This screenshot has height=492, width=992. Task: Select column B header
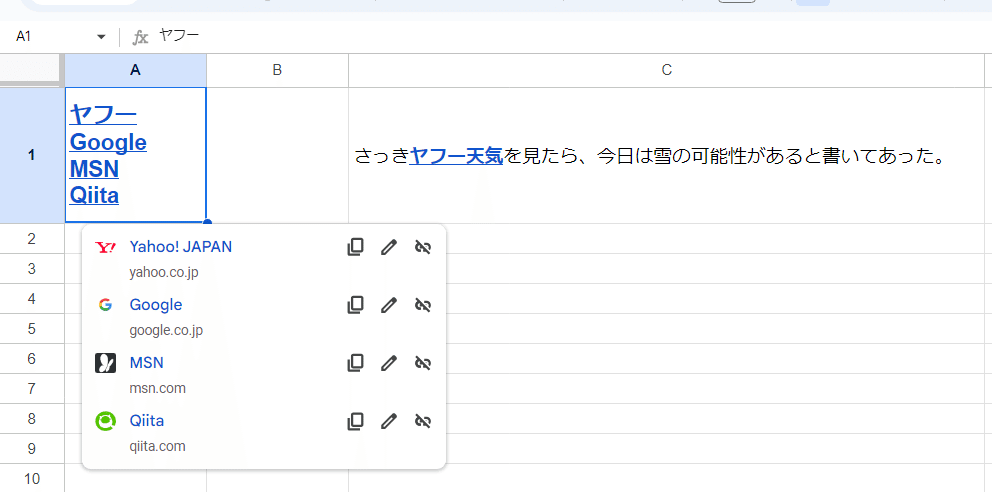click(277, 70)
